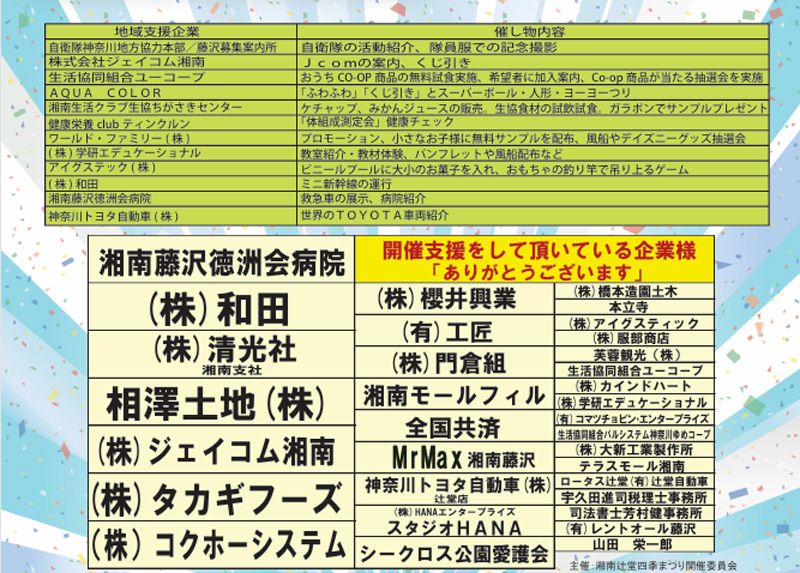Click the large "湘南藤沢徳洲会病院" sponsor box
800x573 pixels.
[x=221, y=260]
